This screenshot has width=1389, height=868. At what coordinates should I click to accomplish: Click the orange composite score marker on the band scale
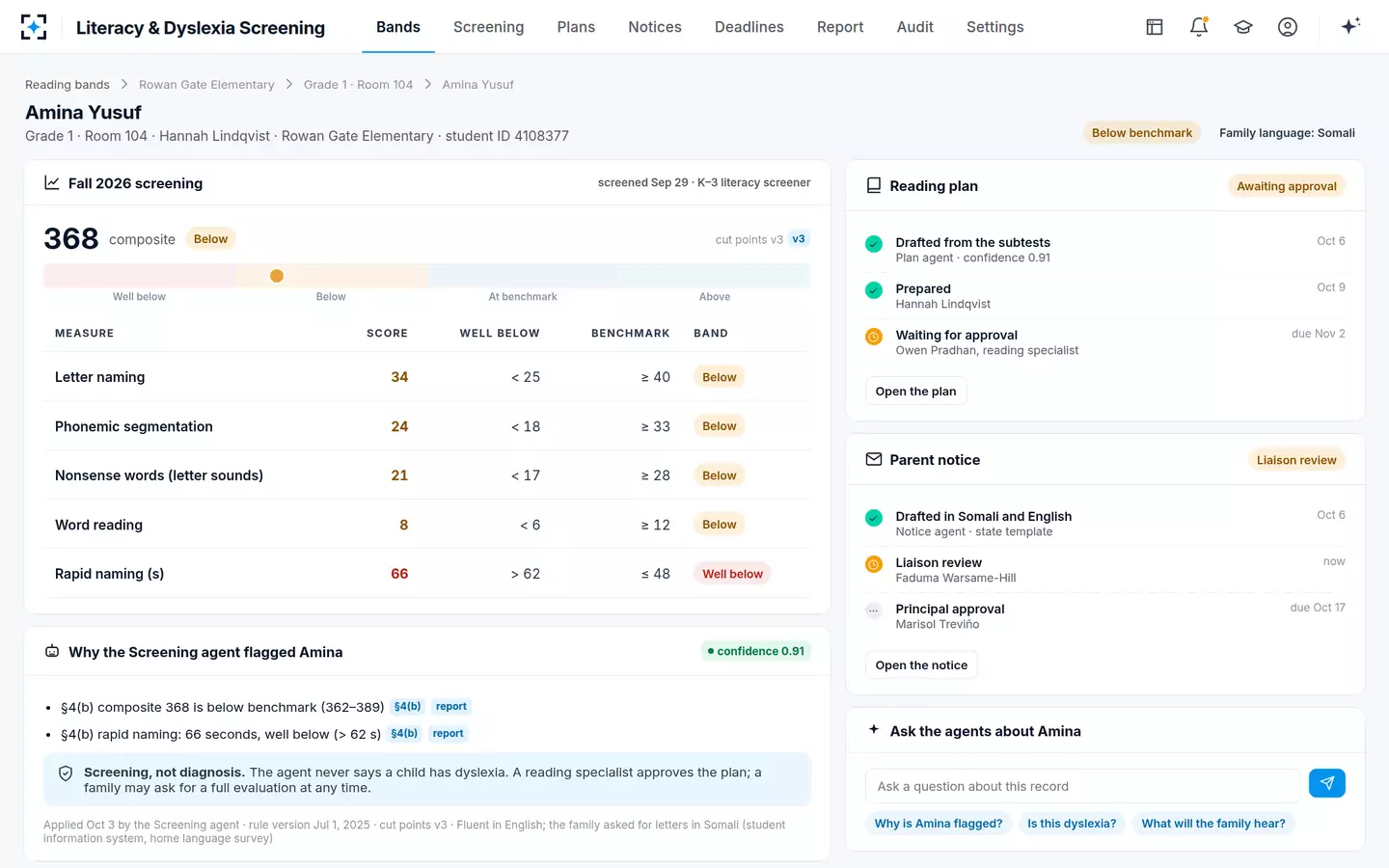coord(277,276)
